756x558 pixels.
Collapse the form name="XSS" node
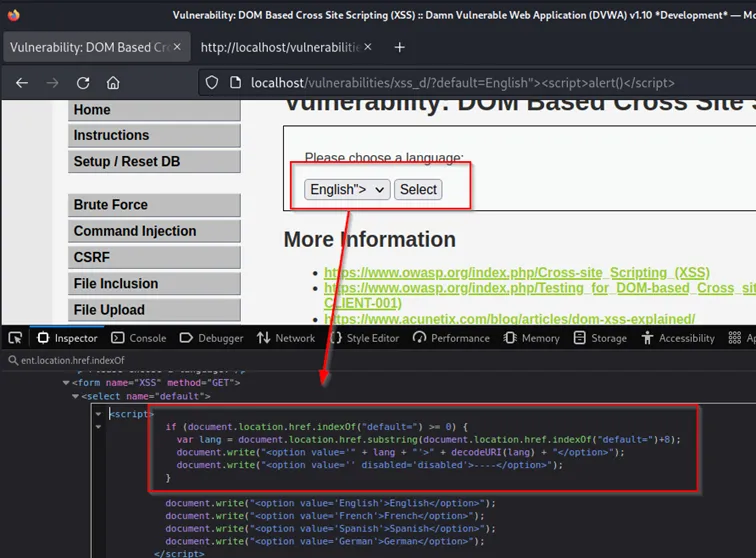click(x=66, y=382)
